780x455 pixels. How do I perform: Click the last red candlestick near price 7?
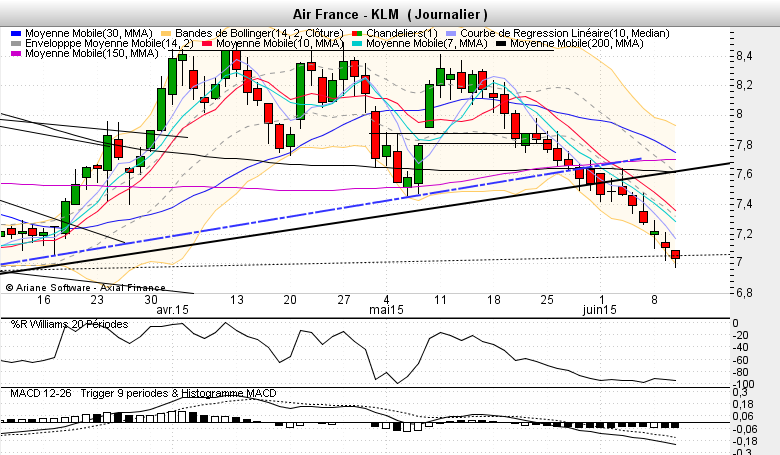pyautogui.click(x=676, y=255)
